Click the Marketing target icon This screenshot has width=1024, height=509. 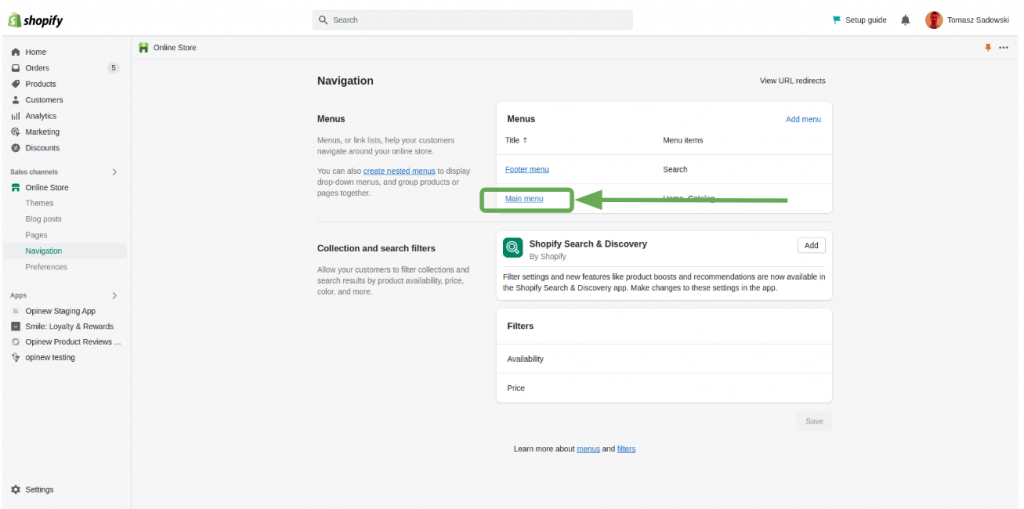[16, 132]
